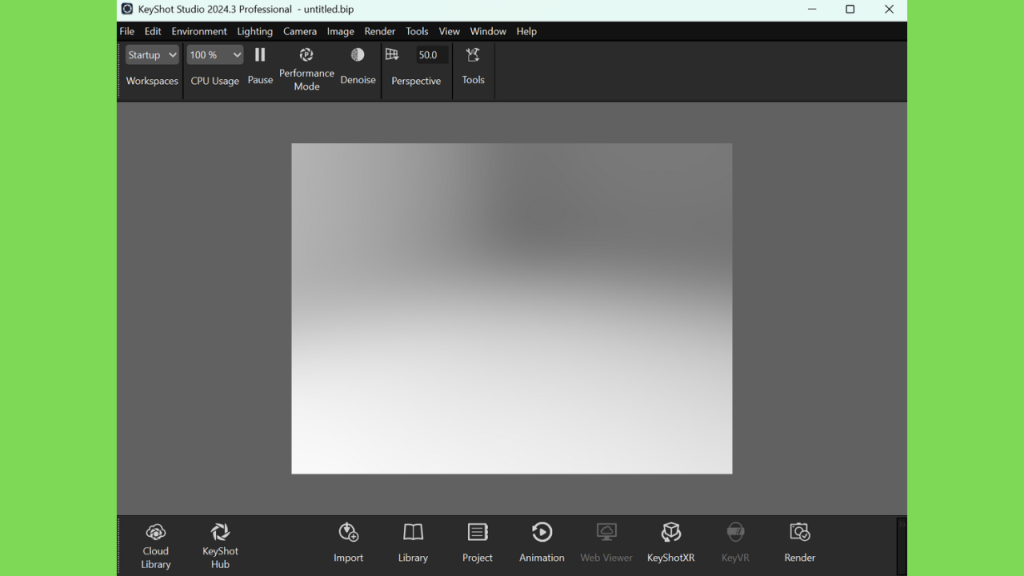Viewport: 1024px width, 576px height.
Task: Click the real-time render viewport
Action: coord(511,308)
